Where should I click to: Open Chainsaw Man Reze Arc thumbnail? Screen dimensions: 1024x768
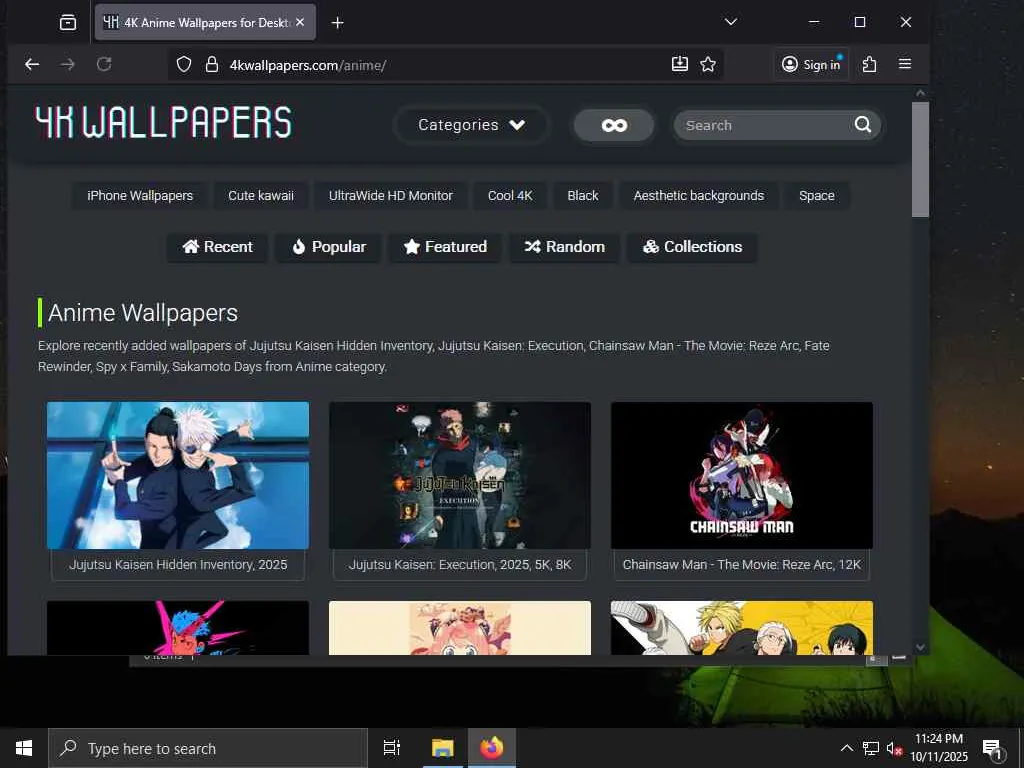742,475
